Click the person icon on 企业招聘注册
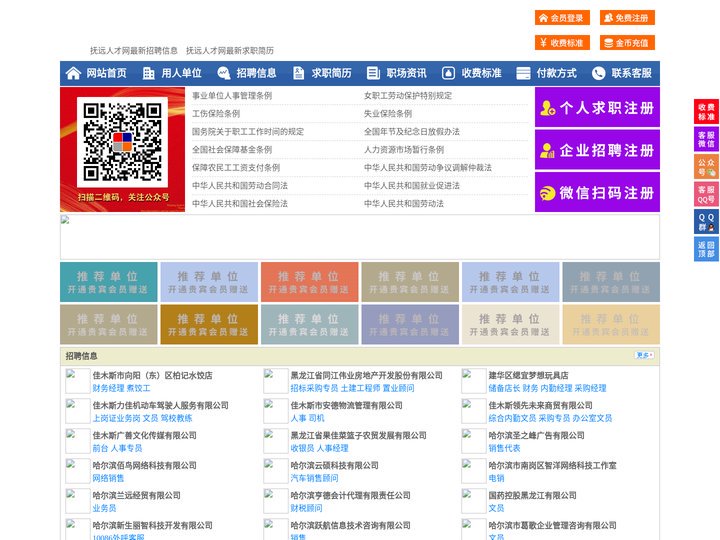 coord(547,150)
